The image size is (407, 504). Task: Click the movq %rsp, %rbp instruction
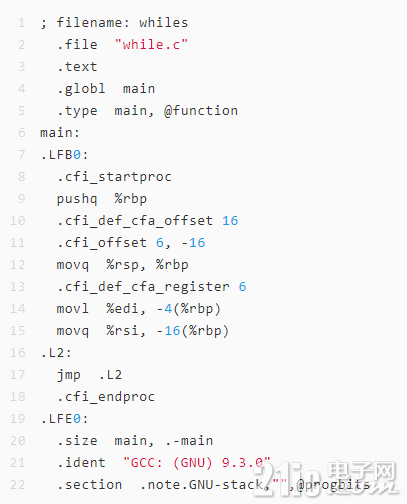point(122,265)
